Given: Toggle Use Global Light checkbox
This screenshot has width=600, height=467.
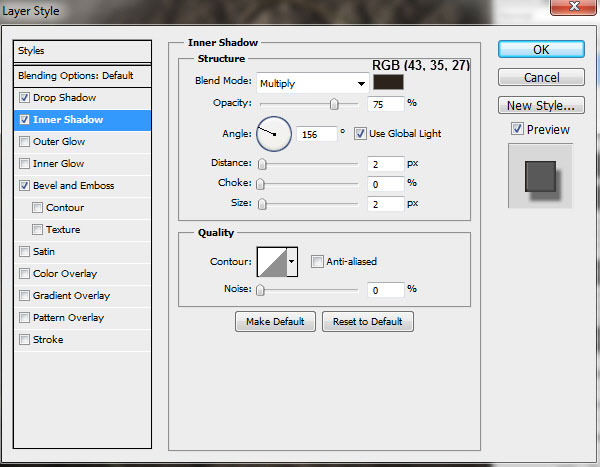Looking at the screenshot, I should click(360, 134).
